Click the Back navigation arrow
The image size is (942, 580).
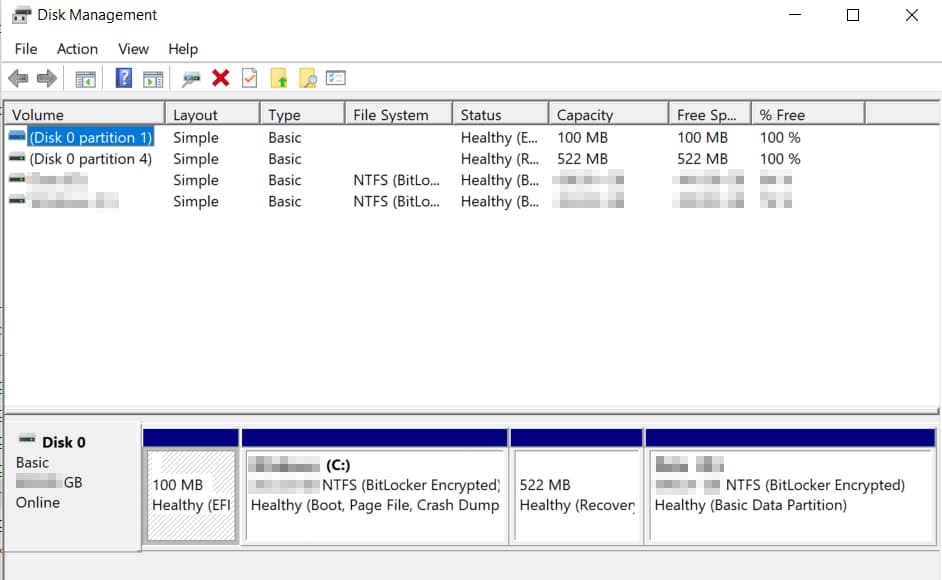(17, 78)
